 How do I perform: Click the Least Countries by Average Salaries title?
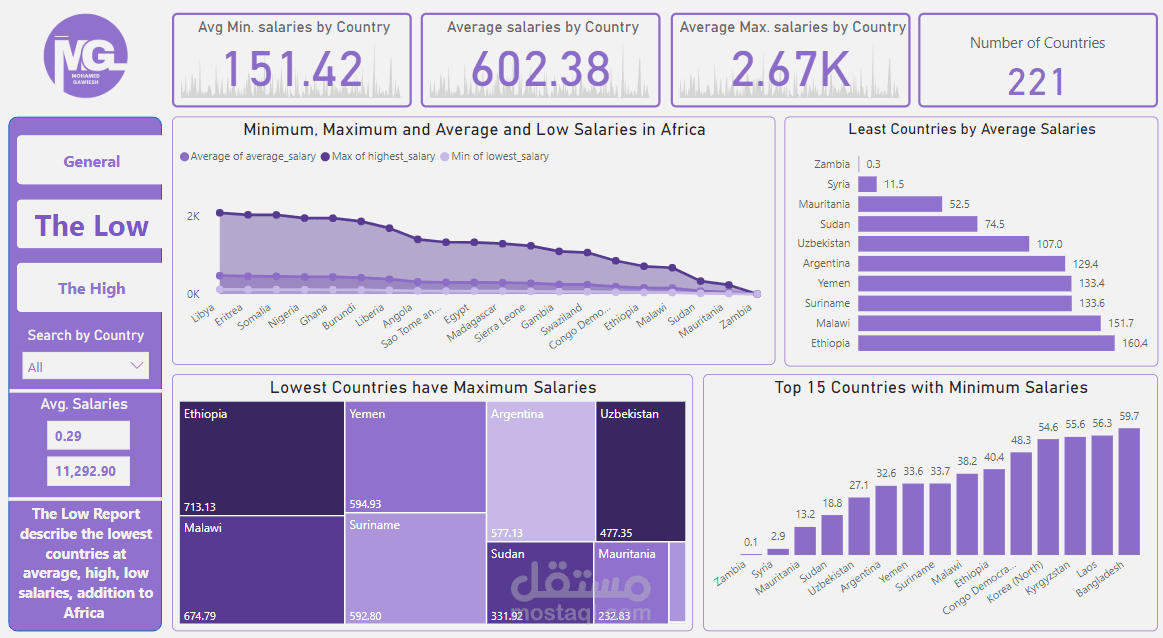pyautogui.click(x=971, y=129)
